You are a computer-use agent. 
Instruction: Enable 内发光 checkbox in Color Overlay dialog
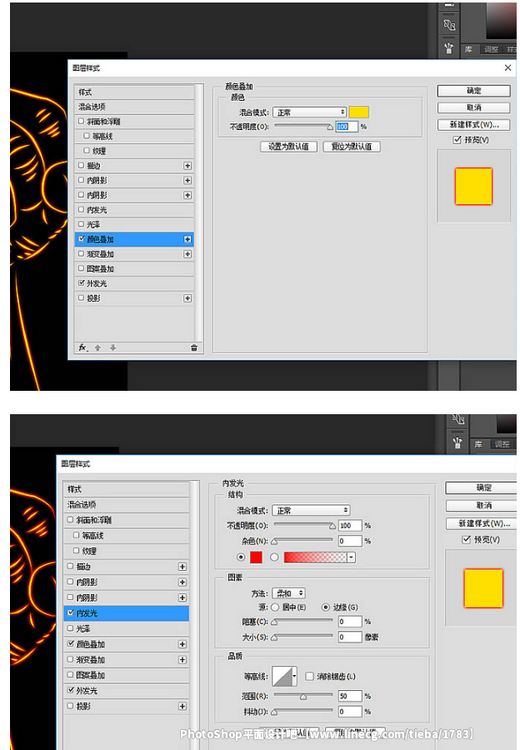[x=81, y=210]
